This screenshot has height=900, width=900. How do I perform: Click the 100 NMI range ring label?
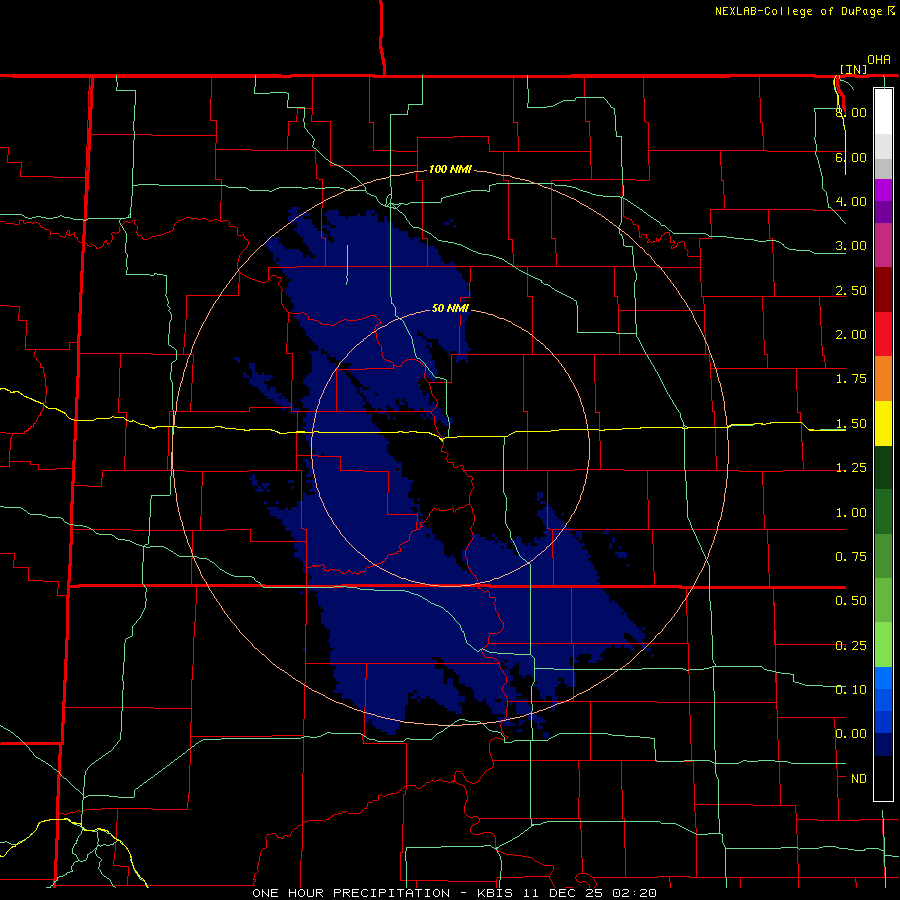point(450,169)
